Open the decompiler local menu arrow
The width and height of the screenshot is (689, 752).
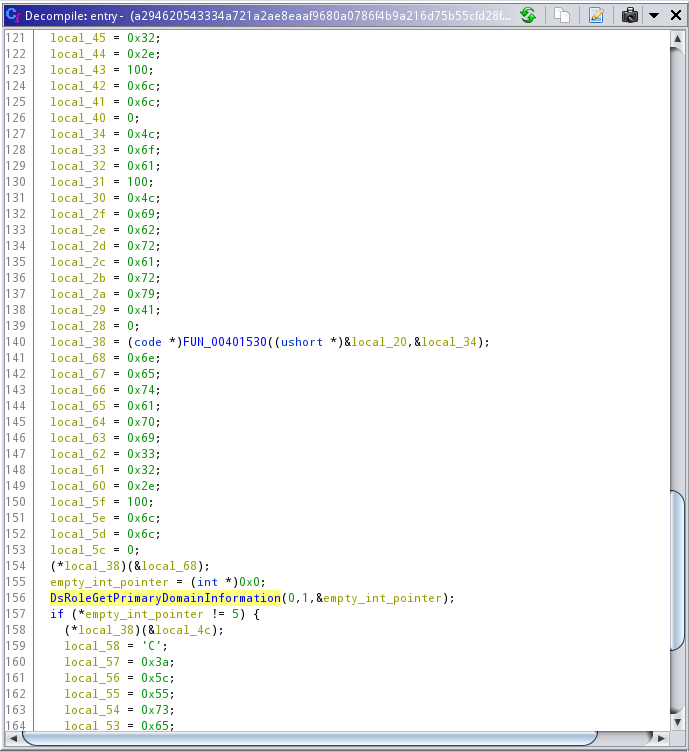tap(653, 15)
